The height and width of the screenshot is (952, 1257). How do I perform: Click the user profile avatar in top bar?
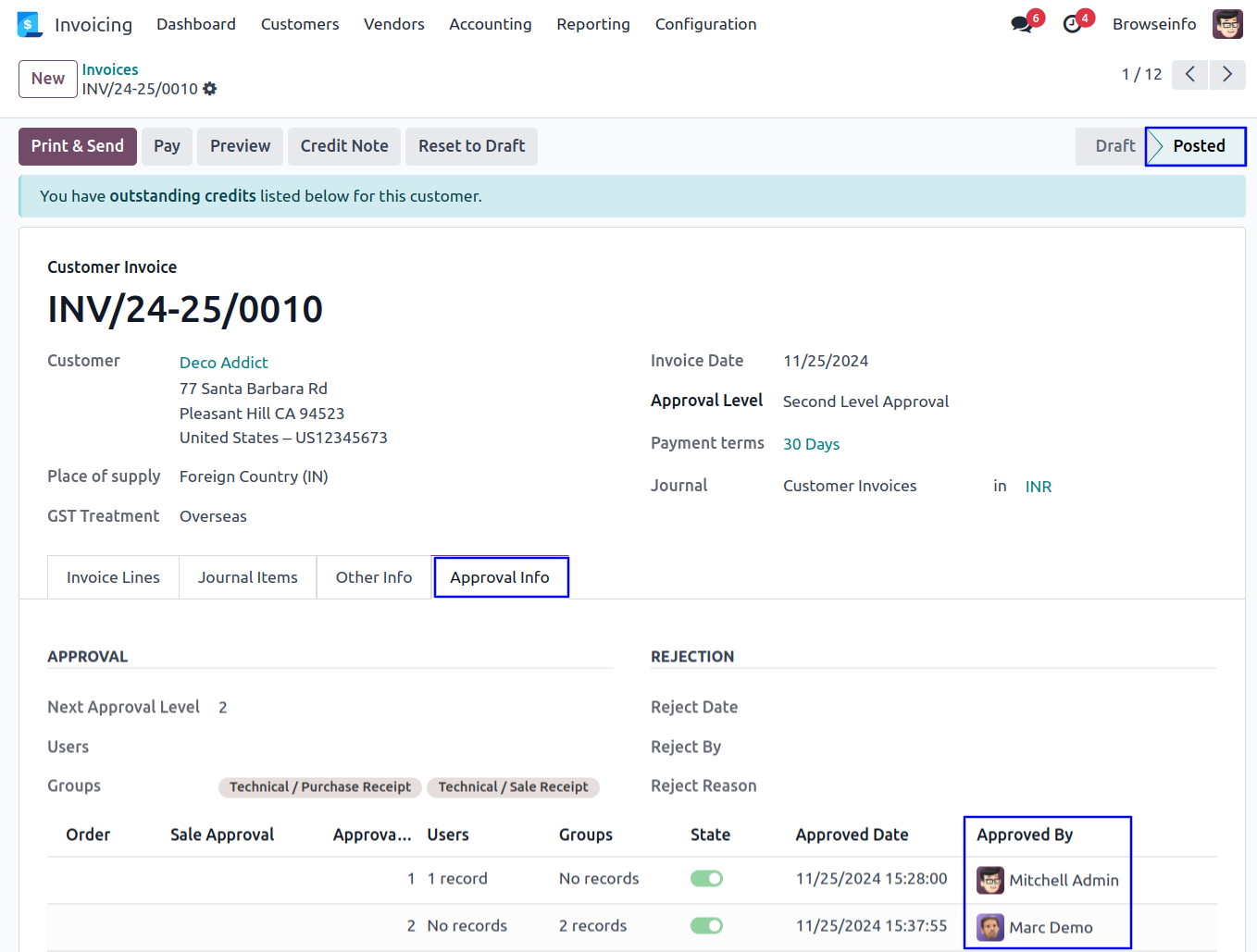1227,24
